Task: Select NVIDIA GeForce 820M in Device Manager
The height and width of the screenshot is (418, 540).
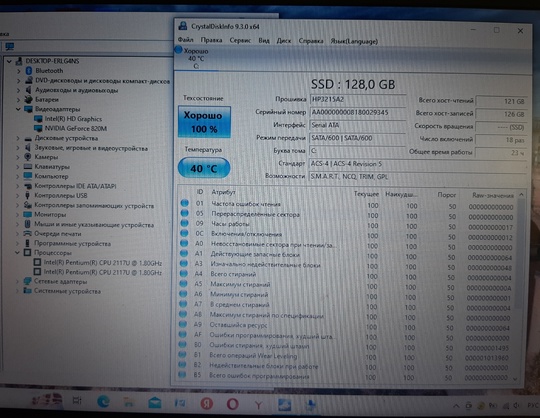Action: pos(75,128)
